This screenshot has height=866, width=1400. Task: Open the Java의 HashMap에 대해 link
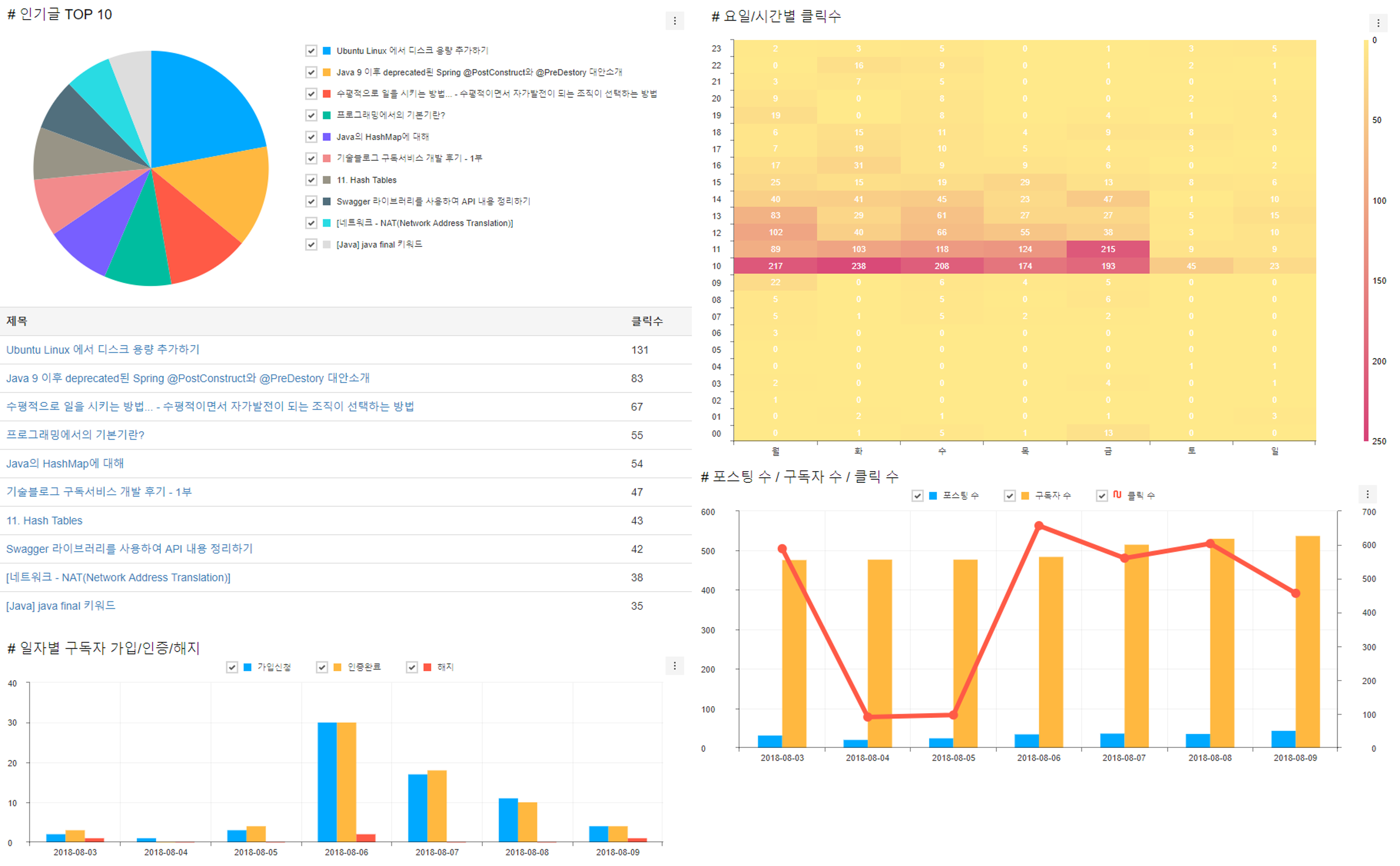coord(65,463)
